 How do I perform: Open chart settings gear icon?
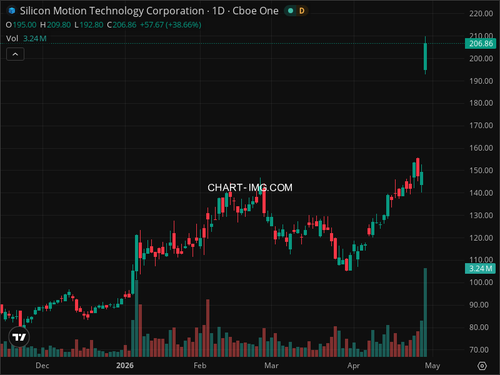[482, 366]
